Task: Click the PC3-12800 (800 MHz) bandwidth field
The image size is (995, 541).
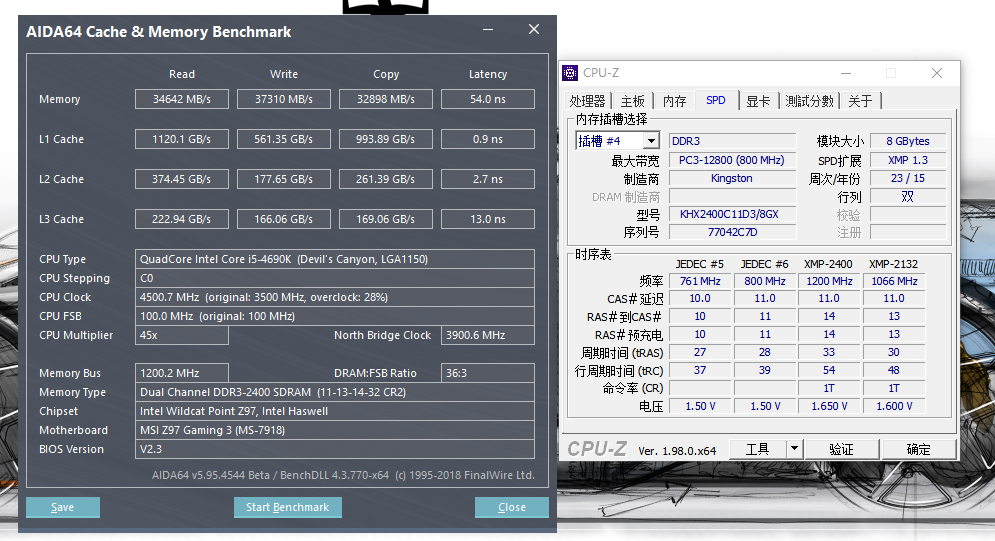Action: 732,160
